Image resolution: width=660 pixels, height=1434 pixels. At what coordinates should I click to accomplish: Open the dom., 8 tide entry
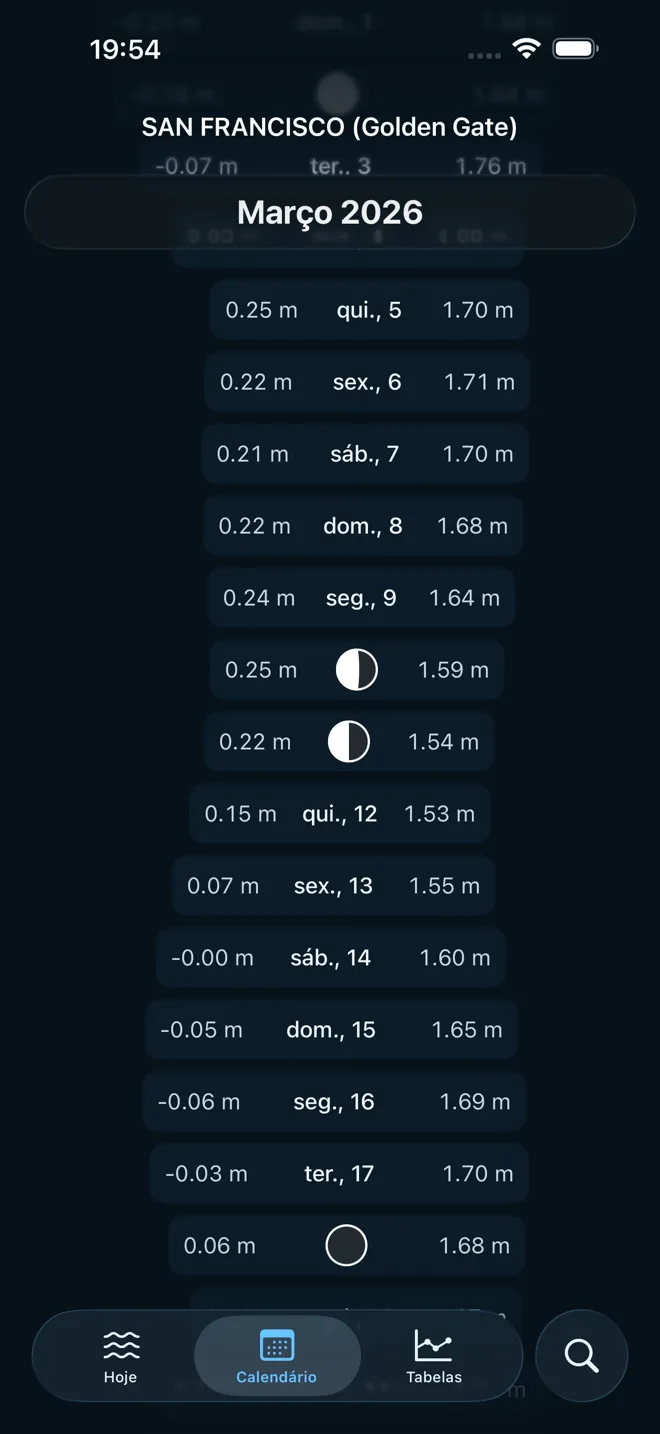[x=362, y=525]
